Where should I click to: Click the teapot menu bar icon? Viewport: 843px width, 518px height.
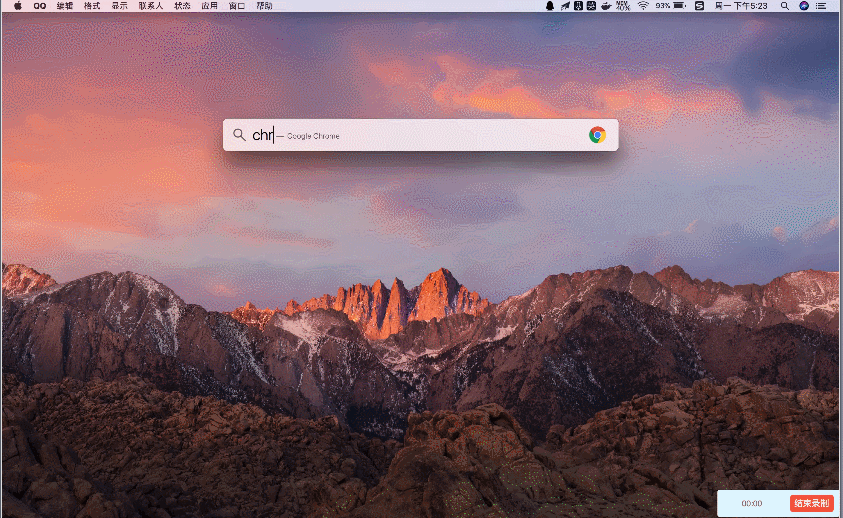[x=606, y=6]
